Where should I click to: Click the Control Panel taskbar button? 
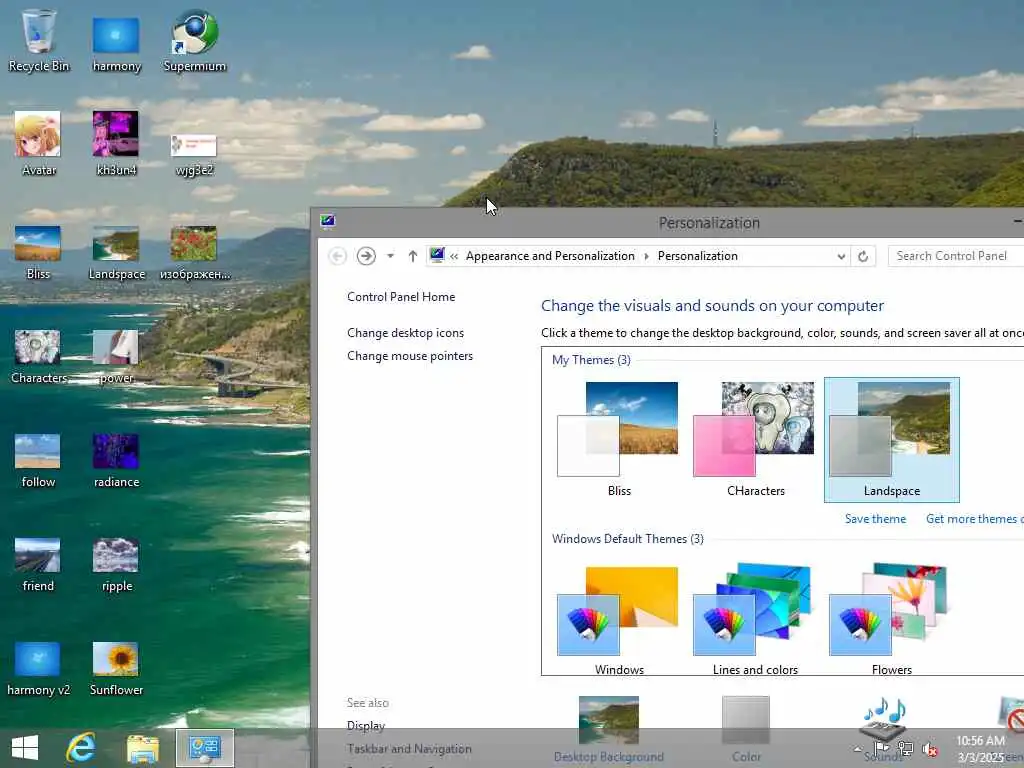(205, 748)
